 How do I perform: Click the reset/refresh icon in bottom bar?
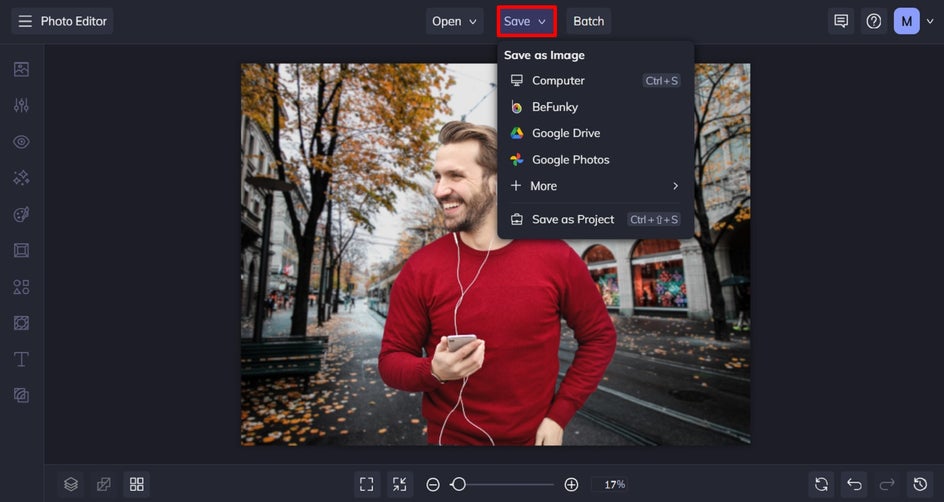(x=821, y=484)
